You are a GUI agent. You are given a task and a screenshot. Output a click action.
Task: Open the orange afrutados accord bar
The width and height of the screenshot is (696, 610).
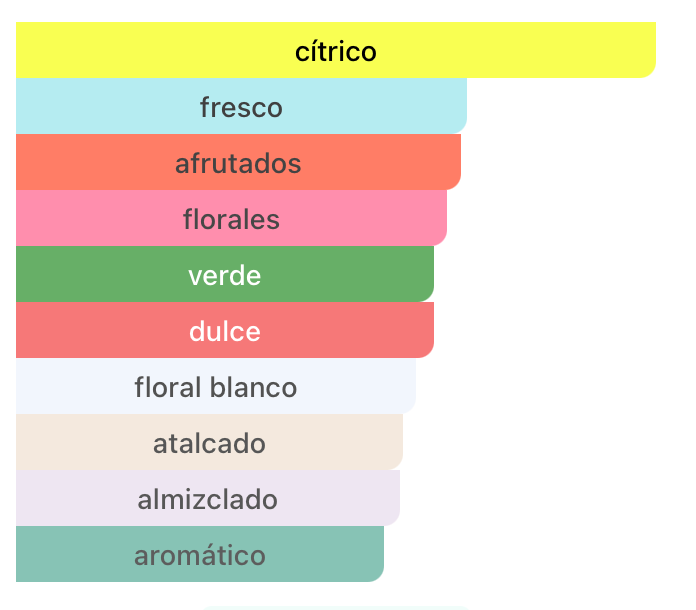point(238,162)
